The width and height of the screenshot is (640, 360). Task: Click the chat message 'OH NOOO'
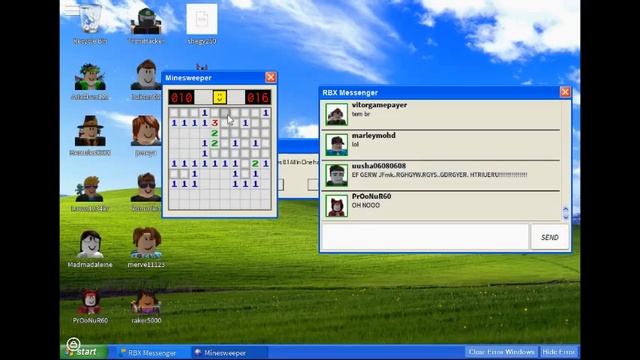click(x=366, y=205)
